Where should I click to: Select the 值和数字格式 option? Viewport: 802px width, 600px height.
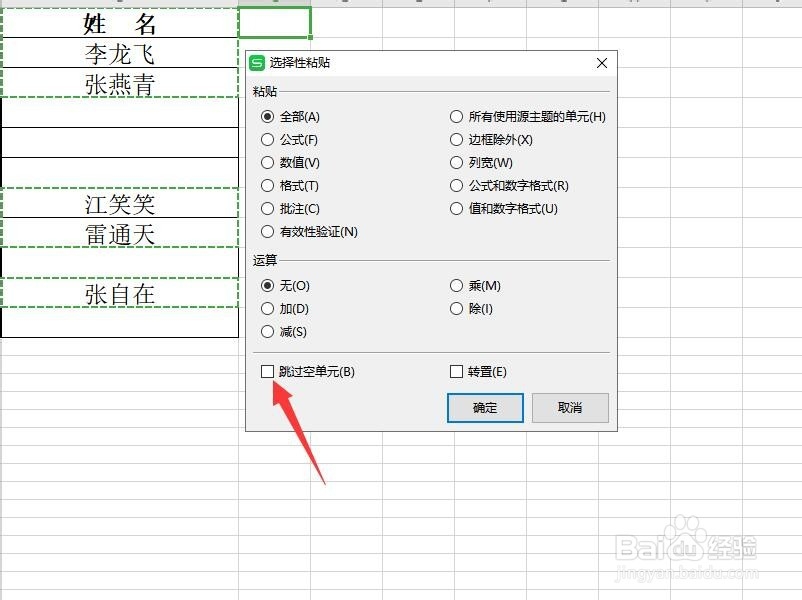pos(457,209)
